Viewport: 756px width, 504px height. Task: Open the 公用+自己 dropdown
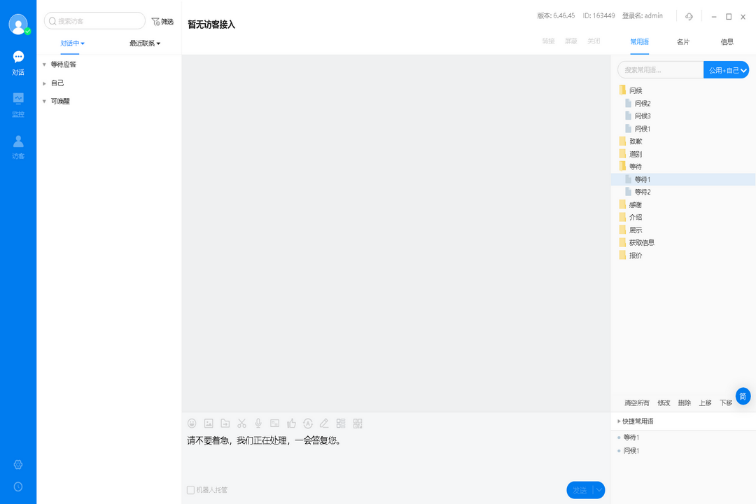point(726,70)
